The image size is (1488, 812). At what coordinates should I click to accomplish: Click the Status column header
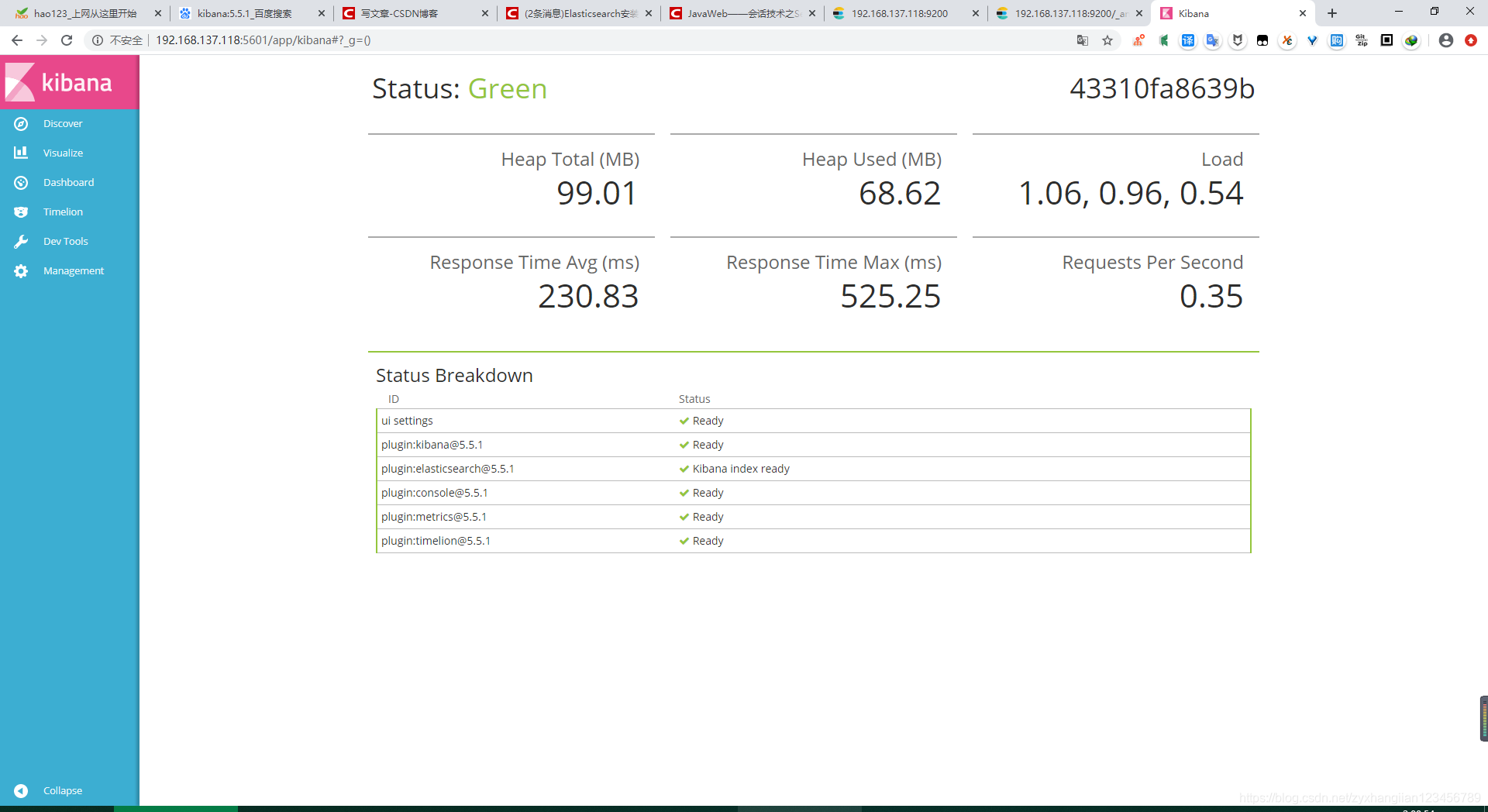coord(694,399)
